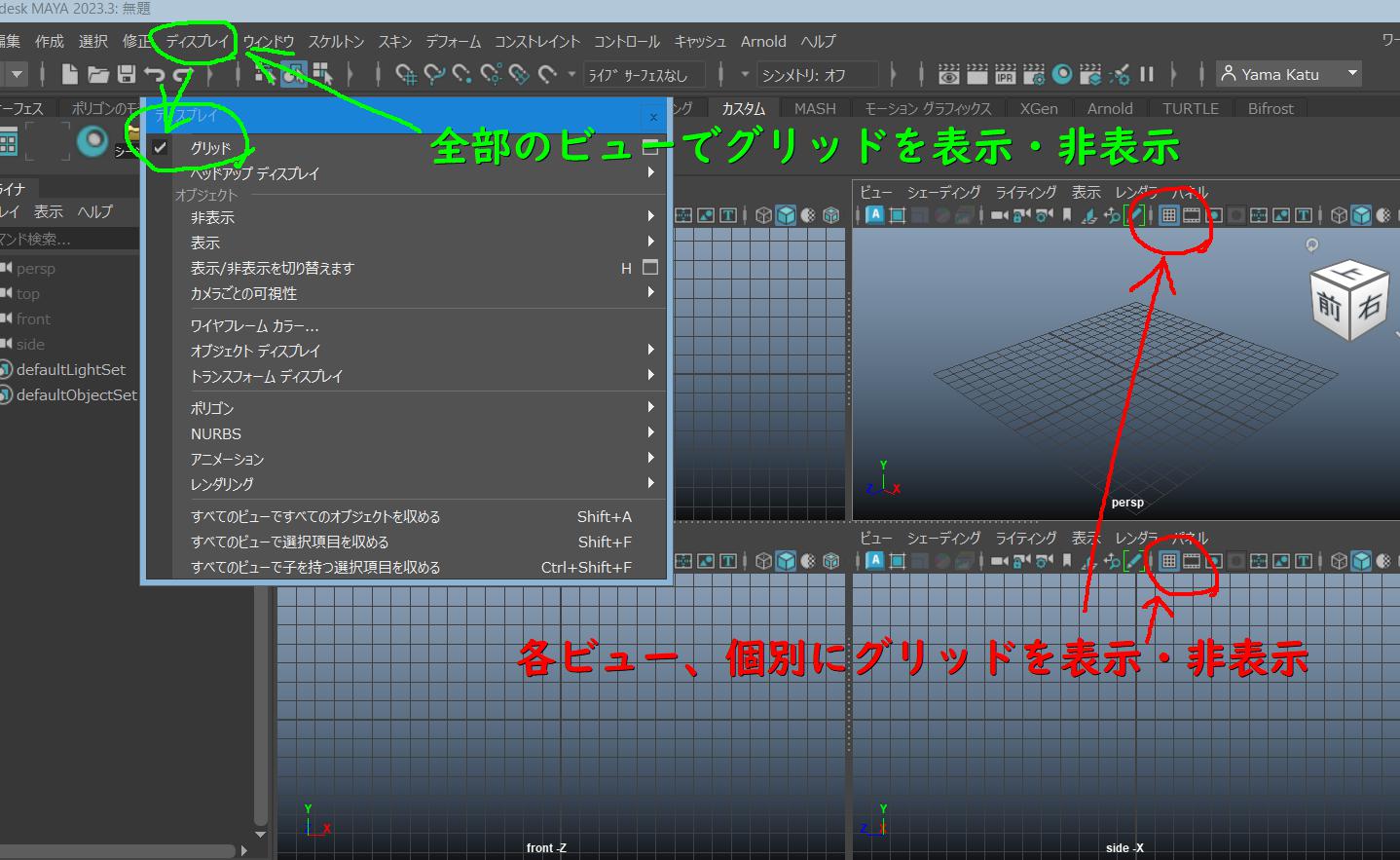Image resolution: width=1400 pixels, height=860 pixels.
Task: Switch to the TURTLE shelf tab
Action: click(1191, 108)
